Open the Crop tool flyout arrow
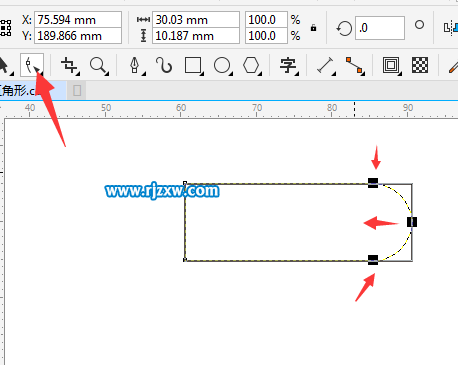This screenshot has height=365, width=458. (x=78, y=73)
